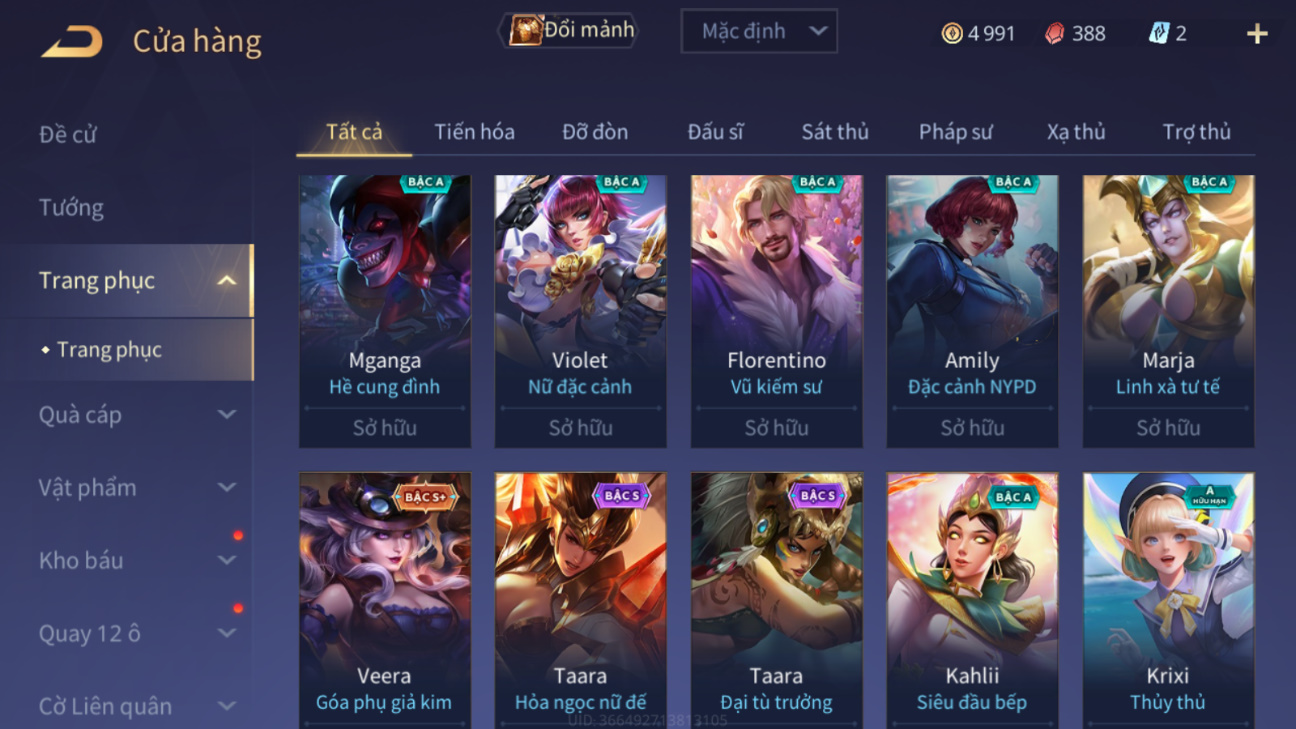
Task: Tap the gold coin currency icon
Action: (x=952, y=33)
